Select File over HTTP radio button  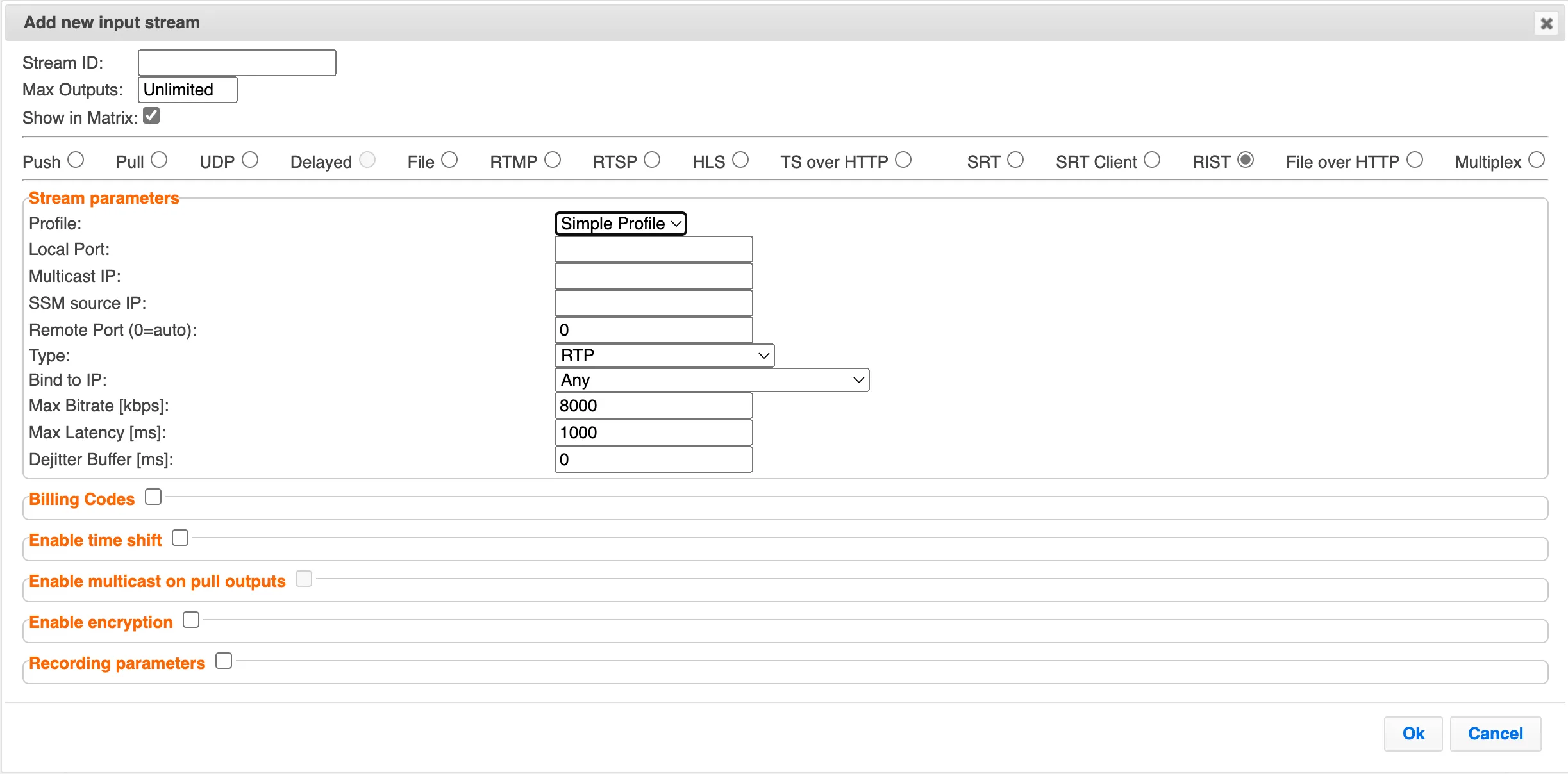coord(1415,160)
